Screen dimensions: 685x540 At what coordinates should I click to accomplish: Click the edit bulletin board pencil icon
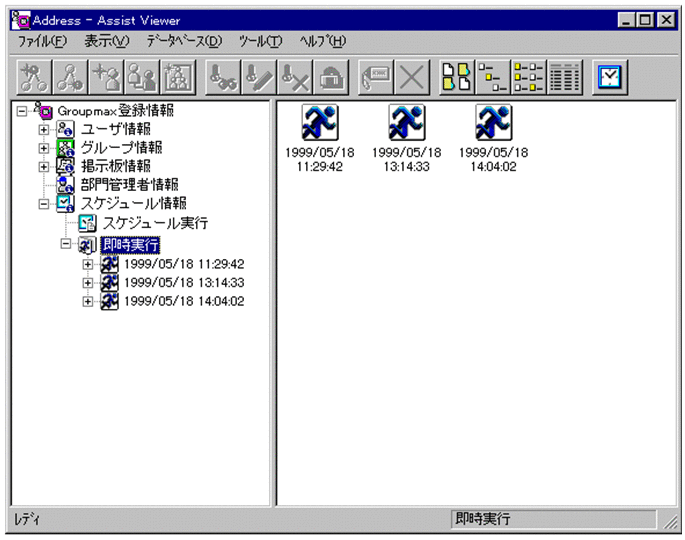259,77
